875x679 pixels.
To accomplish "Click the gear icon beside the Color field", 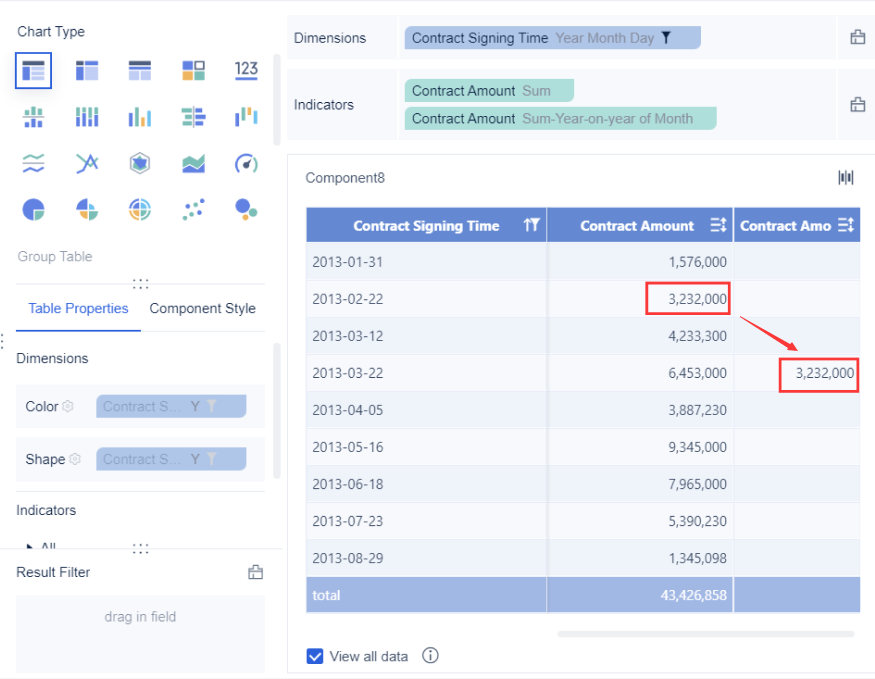I will click(67, 406).
